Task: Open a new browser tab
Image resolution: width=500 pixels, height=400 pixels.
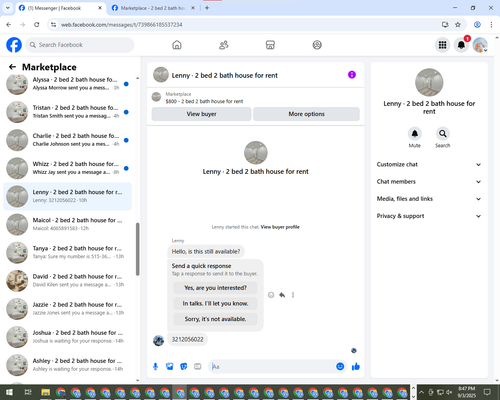Action: 207,8
